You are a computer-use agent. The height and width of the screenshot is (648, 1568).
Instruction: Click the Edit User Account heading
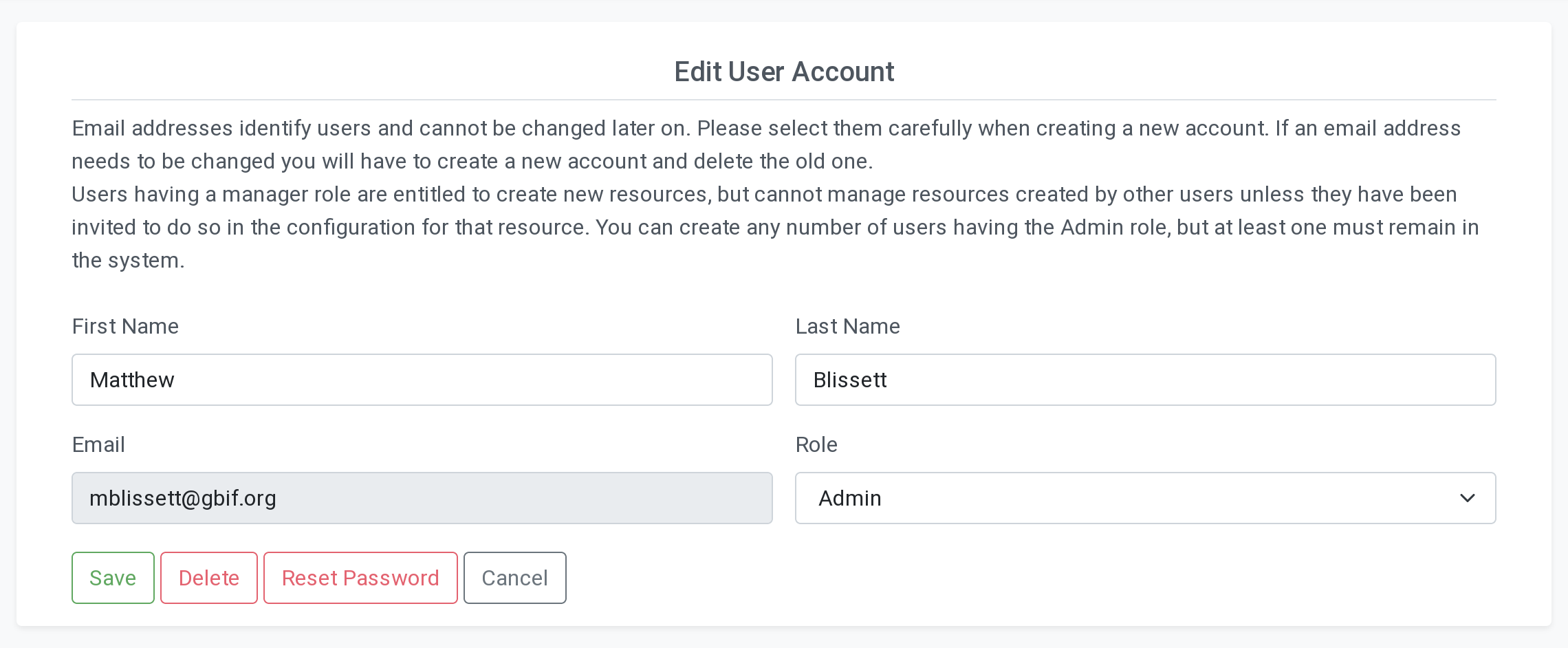784,72
